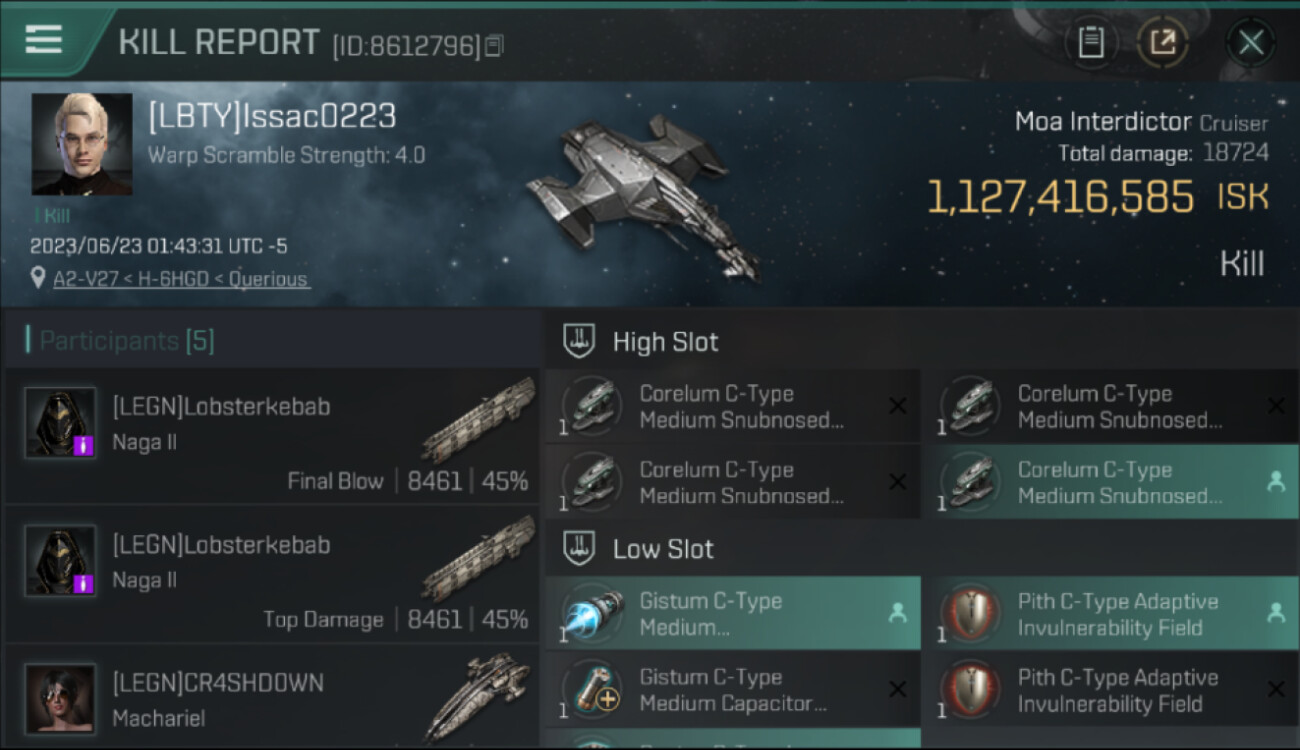Select the Moa Interdictor ship image
Image resolution: width=1300 pixels, height=750 pixels.
(x=642, y=196)
